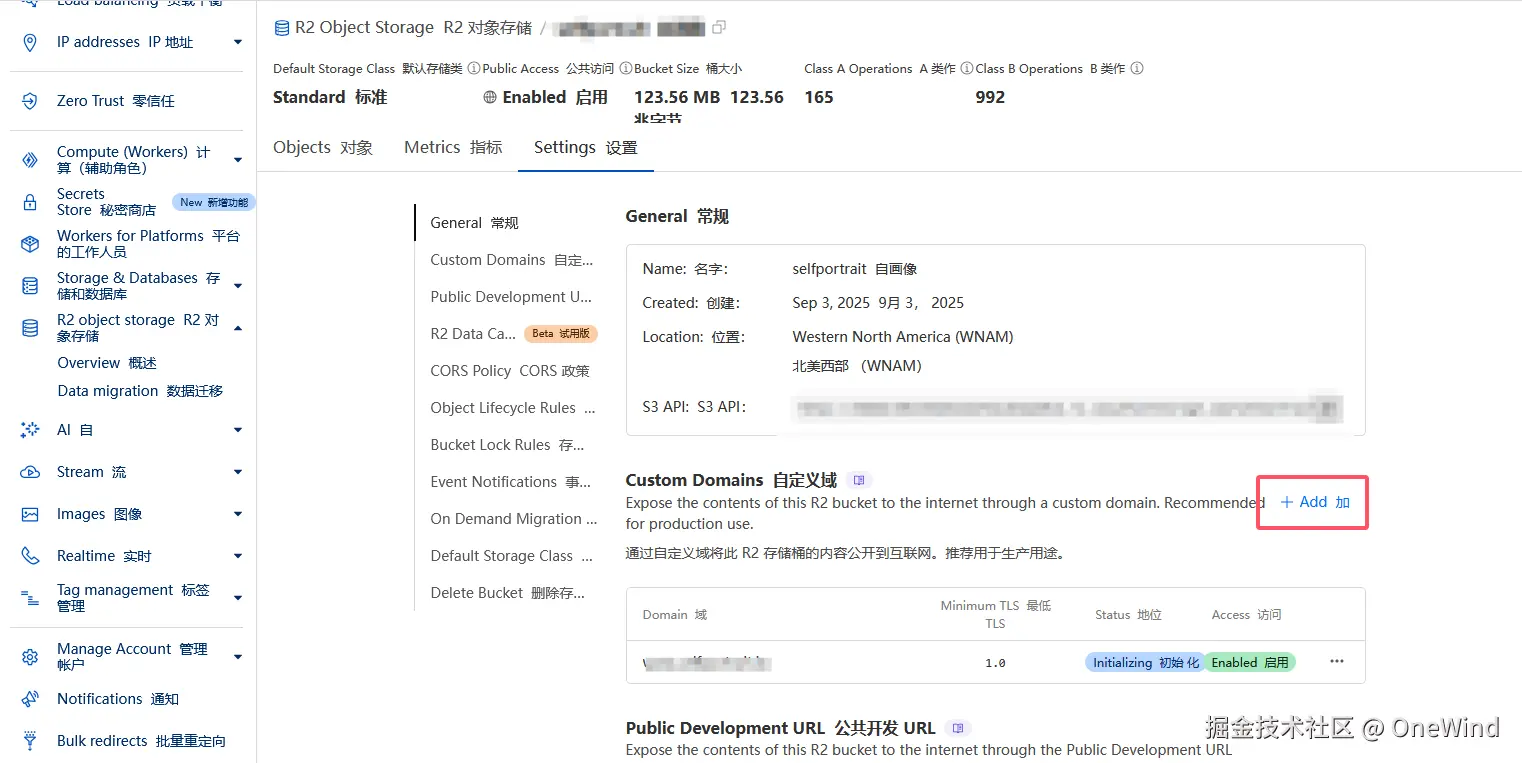Switch to the Objects tab

pyautogui.click(x=323, y=147)
